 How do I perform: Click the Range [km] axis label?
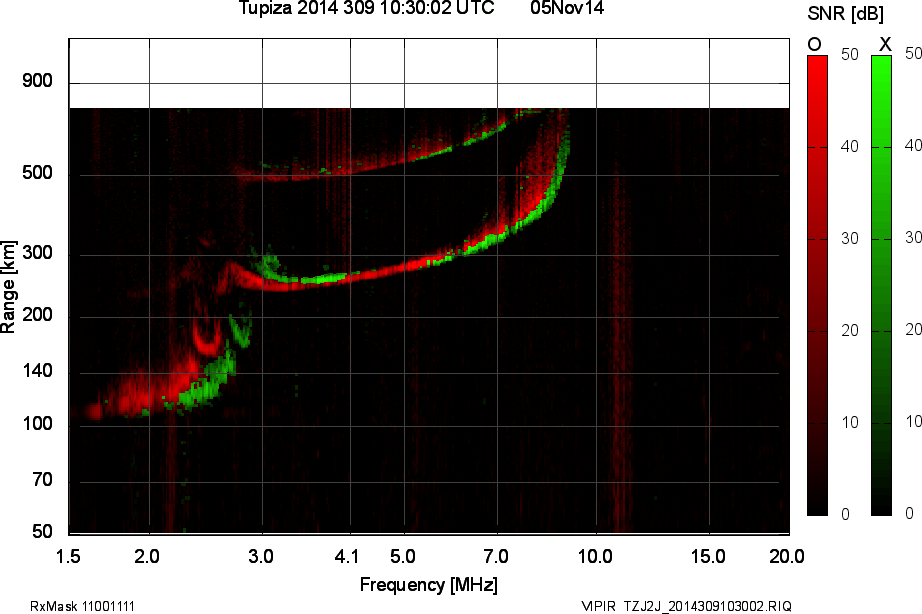pos(9,288)
